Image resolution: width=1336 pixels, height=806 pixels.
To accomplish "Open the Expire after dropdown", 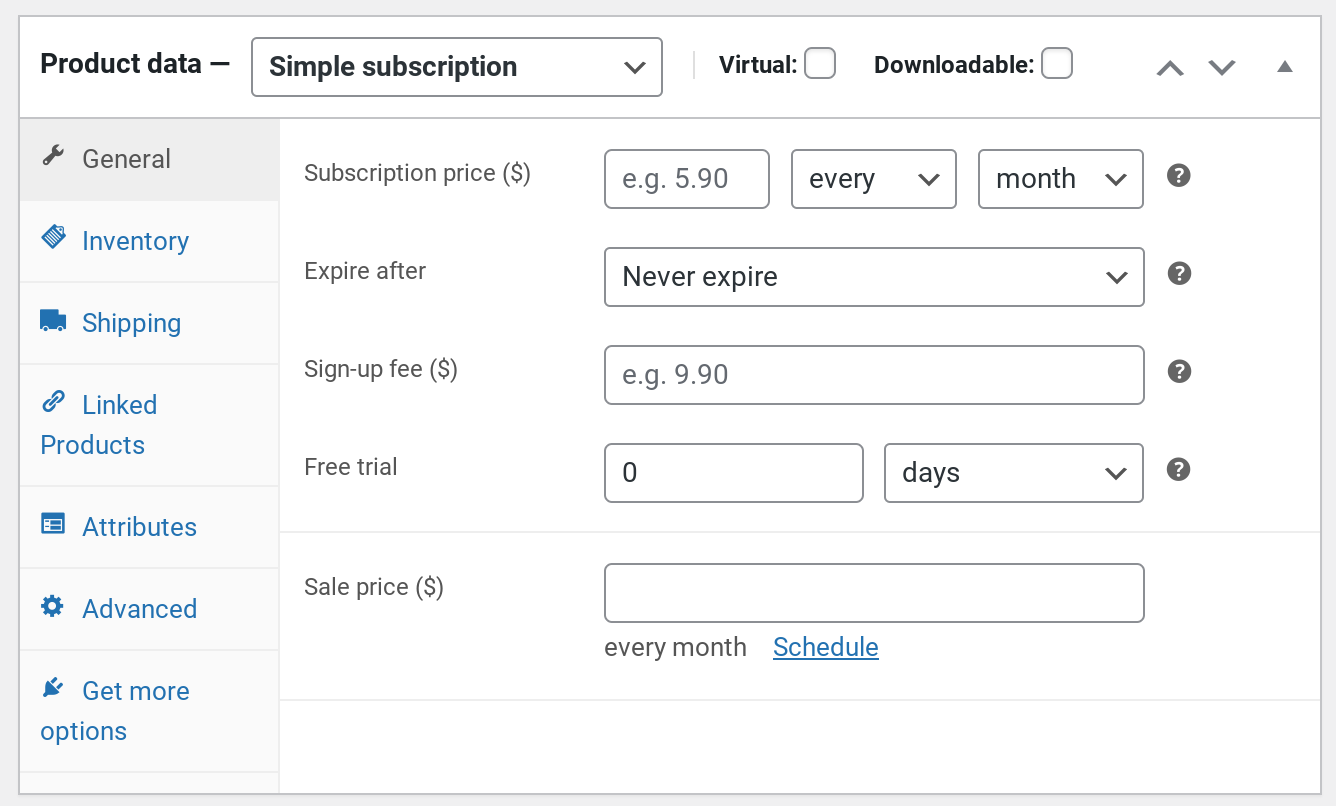I will [x=874, y=277].
